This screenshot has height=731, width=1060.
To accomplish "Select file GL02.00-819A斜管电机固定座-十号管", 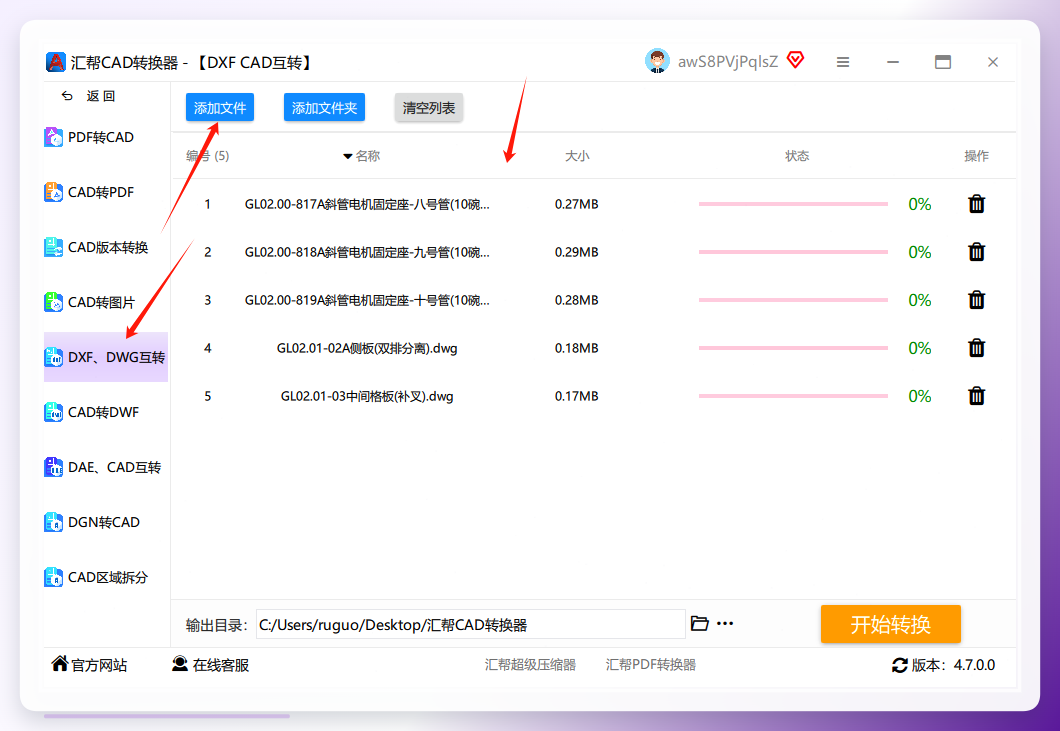I will [x=367, y=300].
